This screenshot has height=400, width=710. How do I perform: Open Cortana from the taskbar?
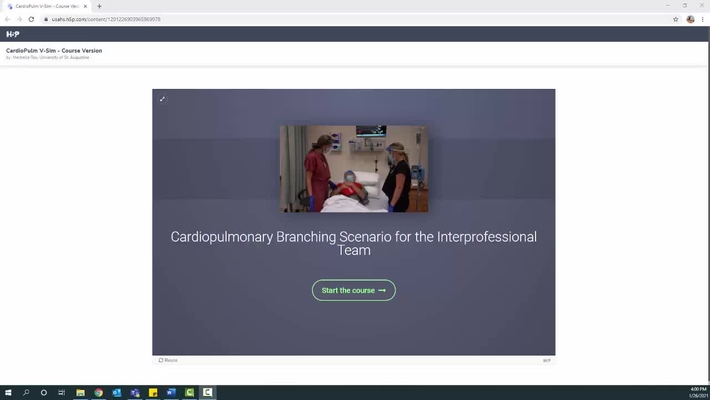(43, 392)
